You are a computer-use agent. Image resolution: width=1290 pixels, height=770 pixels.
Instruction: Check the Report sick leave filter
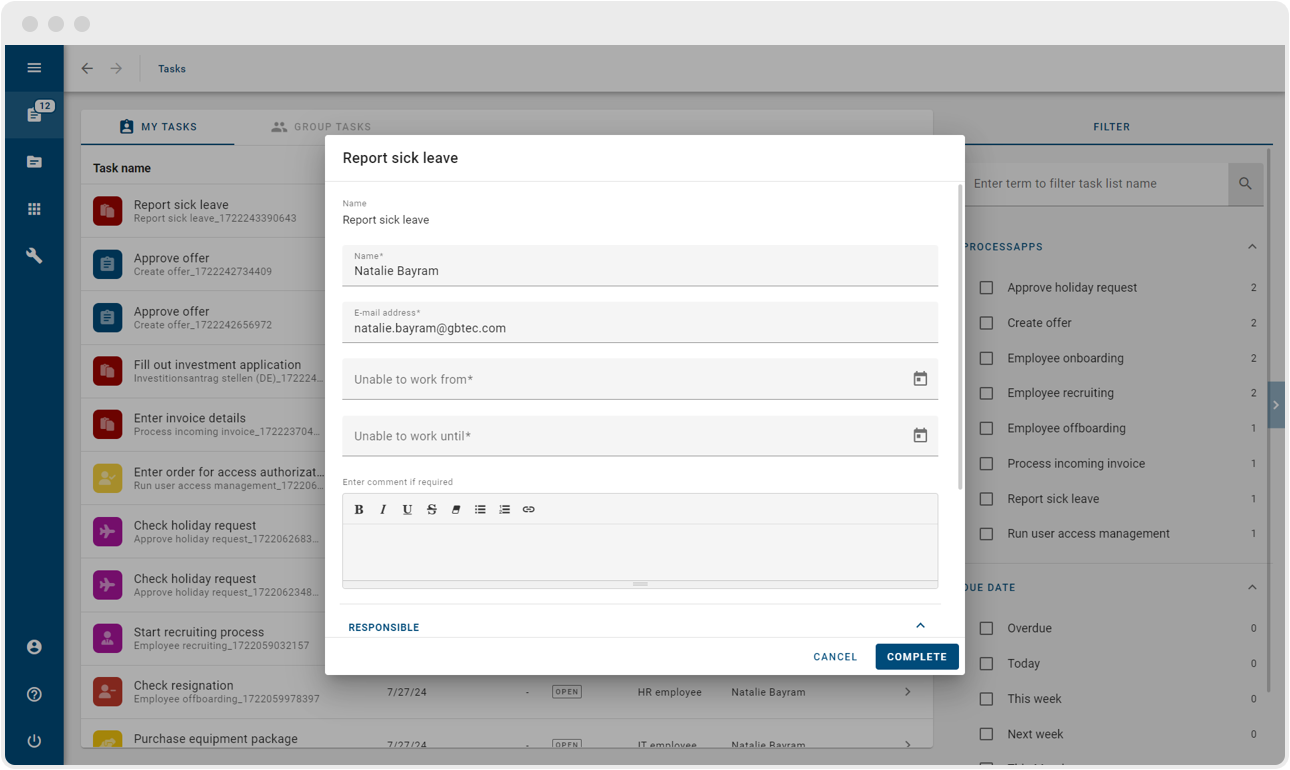pyautogui.click(x=986, y=499)
